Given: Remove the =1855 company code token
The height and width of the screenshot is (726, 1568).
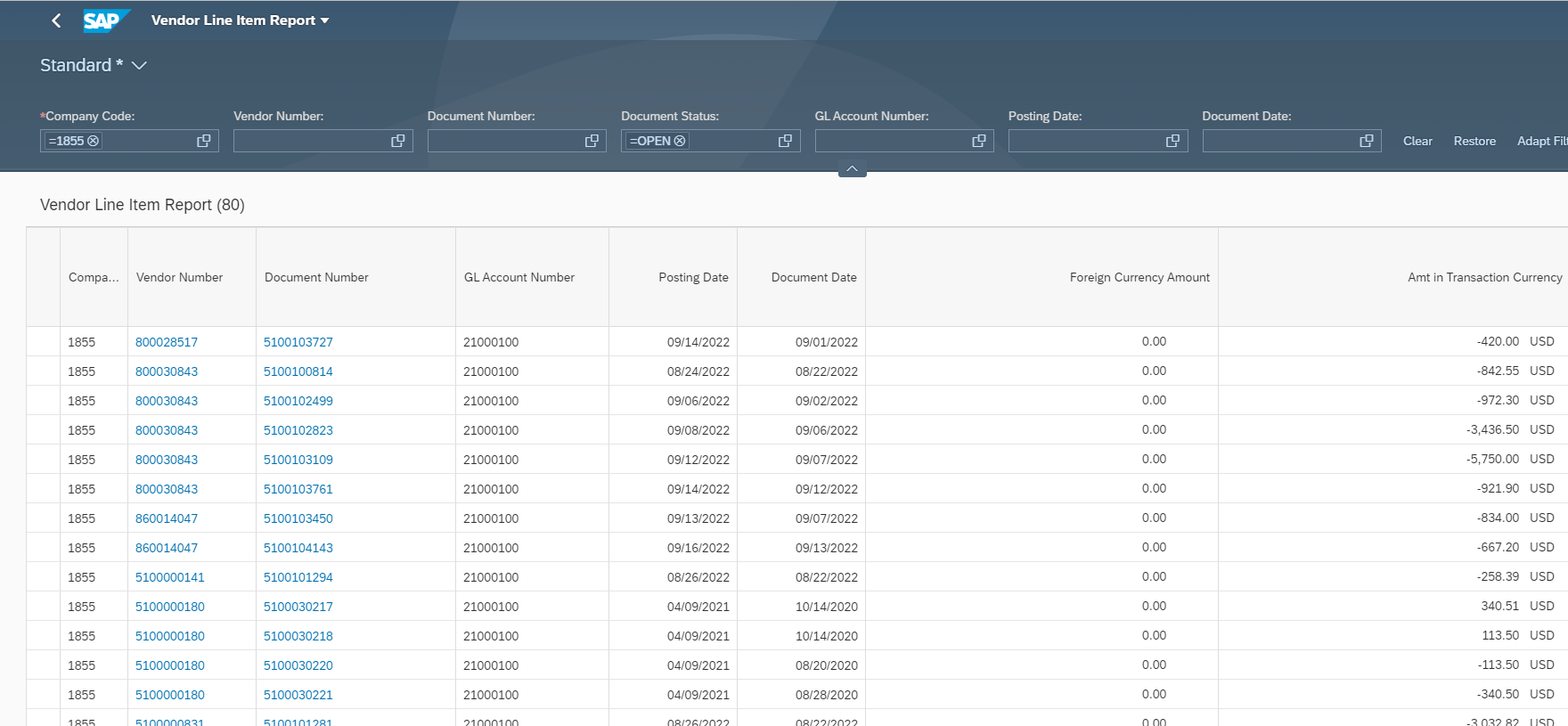Looking at the screenshot, I should pyautogui.click(x=94, y=141).
